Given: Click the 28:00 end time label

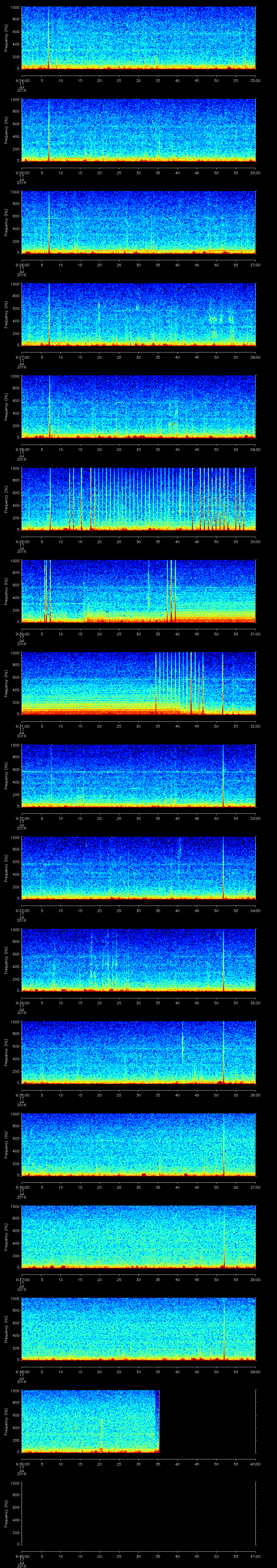Looking at the screenshot, I should click(256, 357).
